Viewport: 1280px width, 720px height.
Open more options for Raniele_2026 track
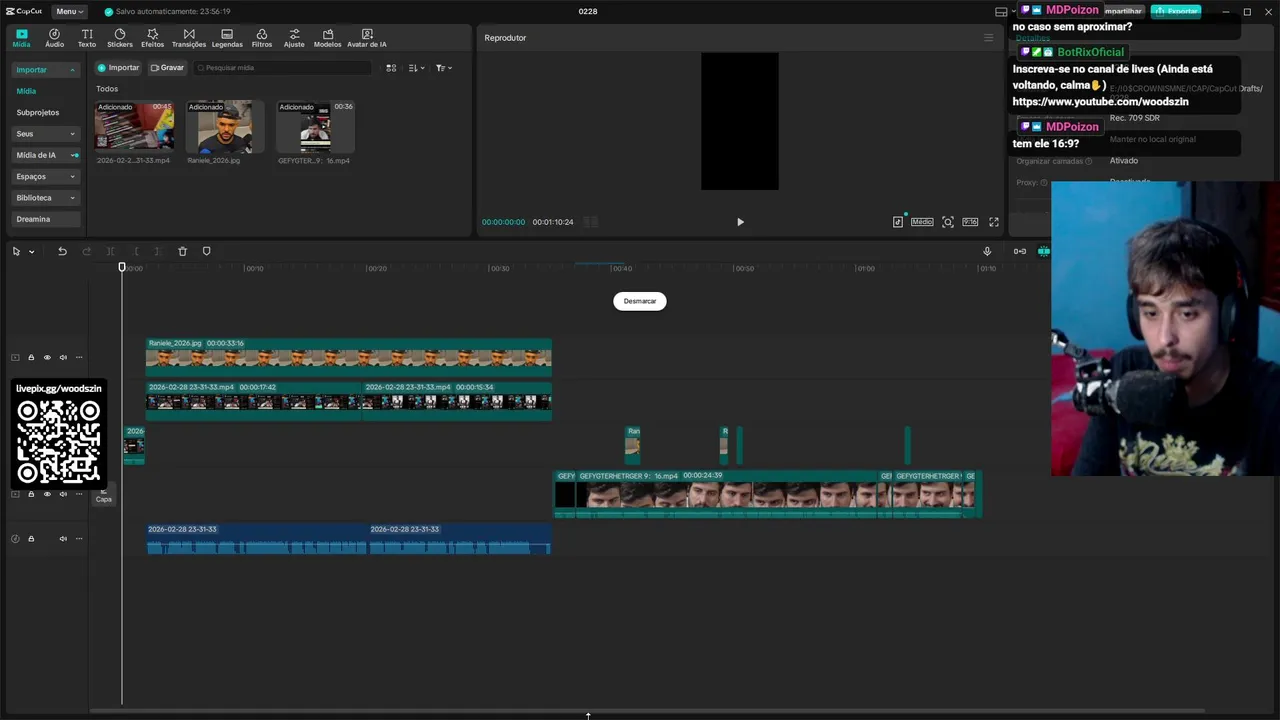(x=79, y=357)
